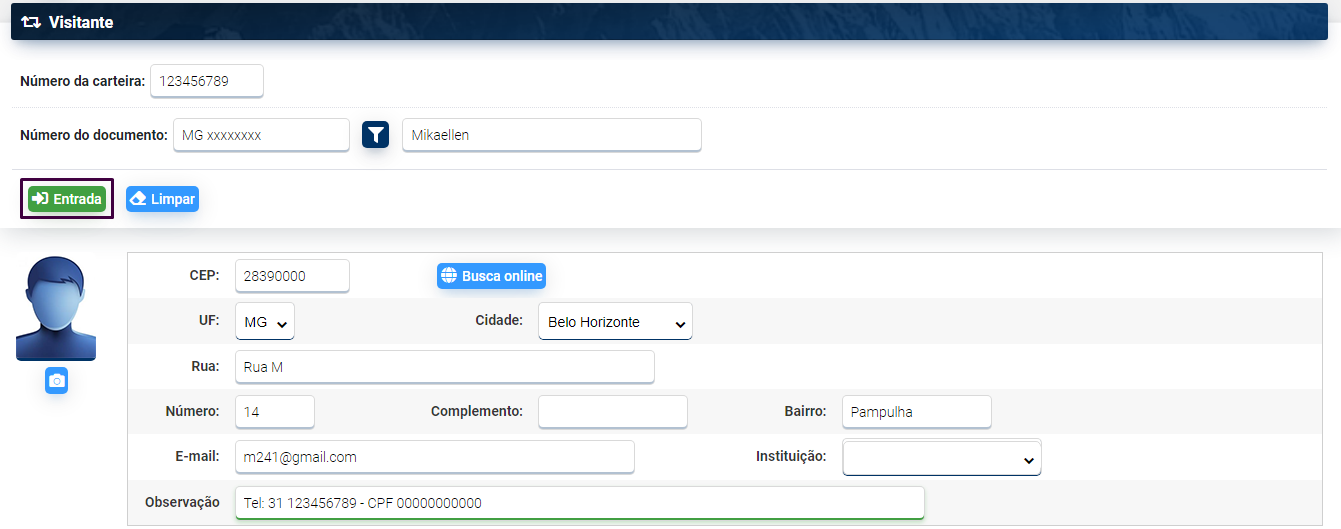Click the swap arrows icon beside Visitante
This screenshot has width=1341, height=529.
[31, 22]
